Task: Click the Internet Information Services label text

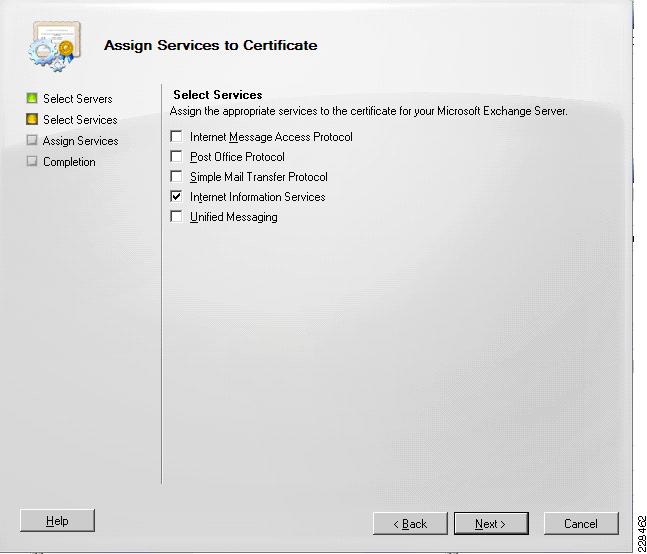Action: (x=257, y=197)
